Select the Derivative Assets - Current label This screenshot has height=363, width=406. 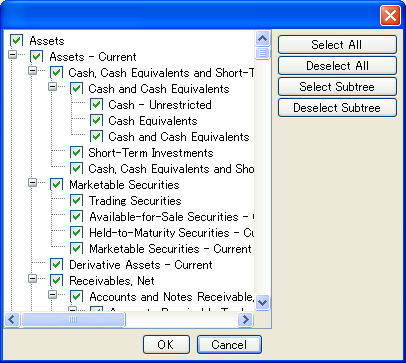click(141, 265)
